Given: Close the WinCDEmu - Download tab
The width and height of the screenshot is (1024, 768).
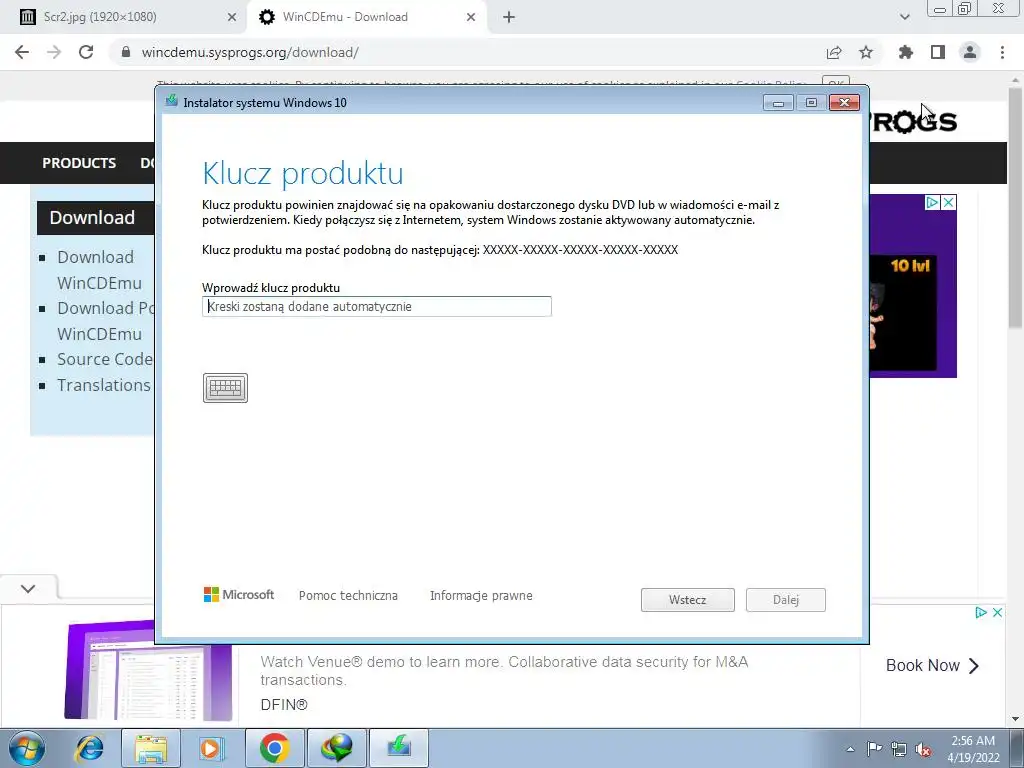Looking at the screenshot, I should [x=471, y=18].
